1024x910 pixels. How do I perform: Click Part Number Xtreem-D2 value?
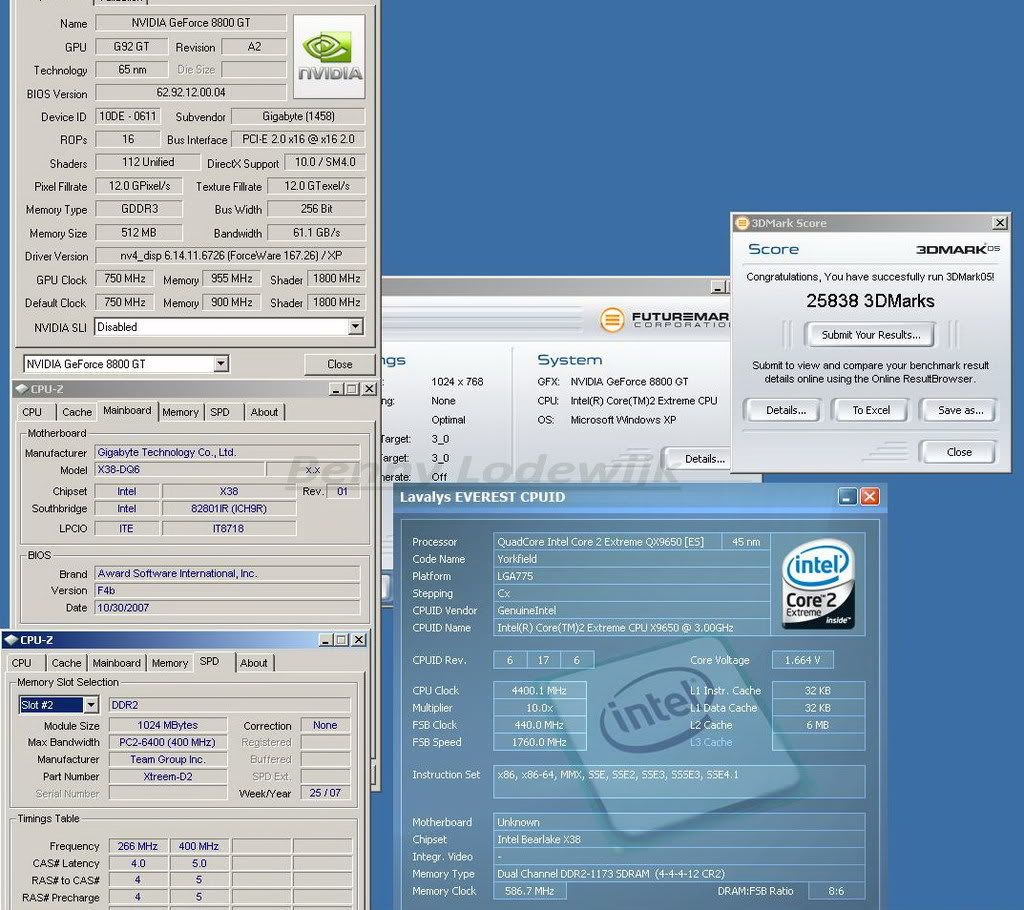point(168,776)
